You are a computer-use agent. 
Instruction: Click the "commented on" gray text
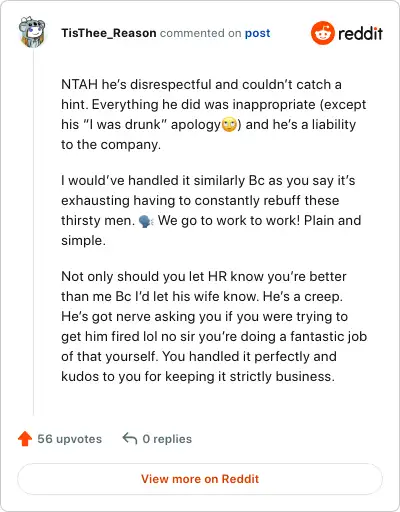pyautogui.click(x=200, y=33)
